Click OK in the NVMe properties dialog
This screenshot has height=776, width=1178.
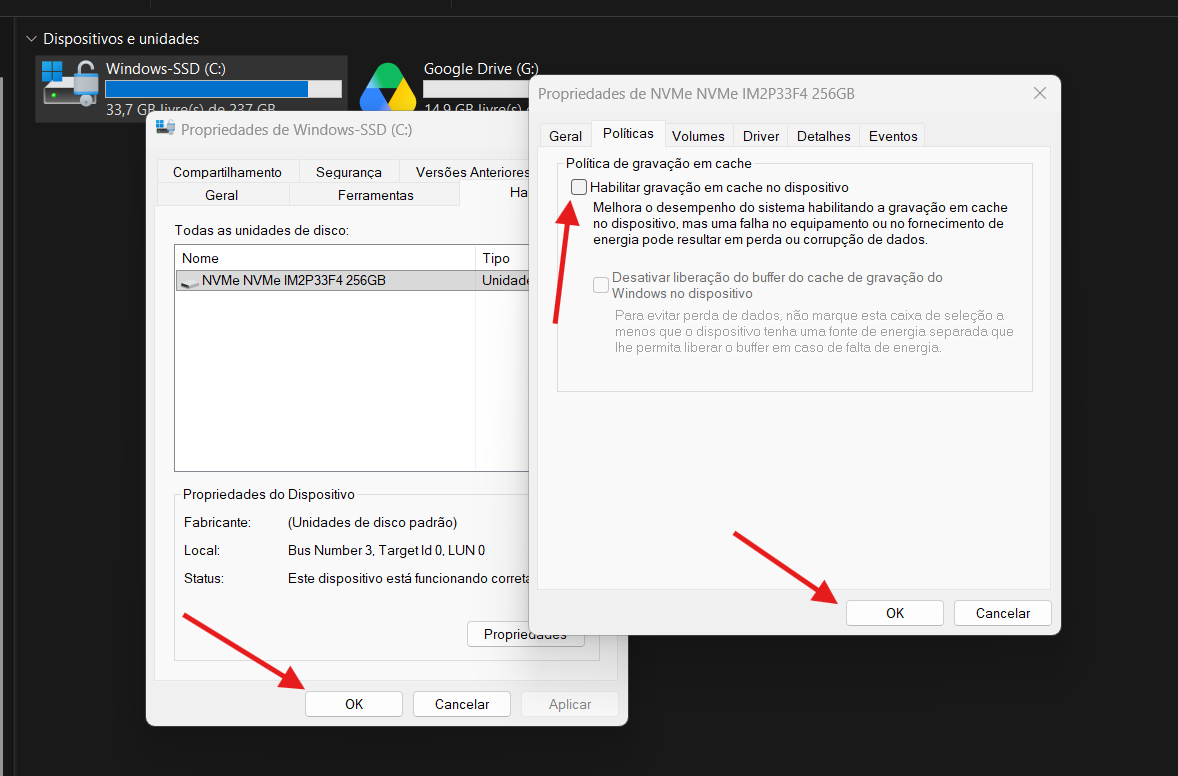tap(895, 613)
